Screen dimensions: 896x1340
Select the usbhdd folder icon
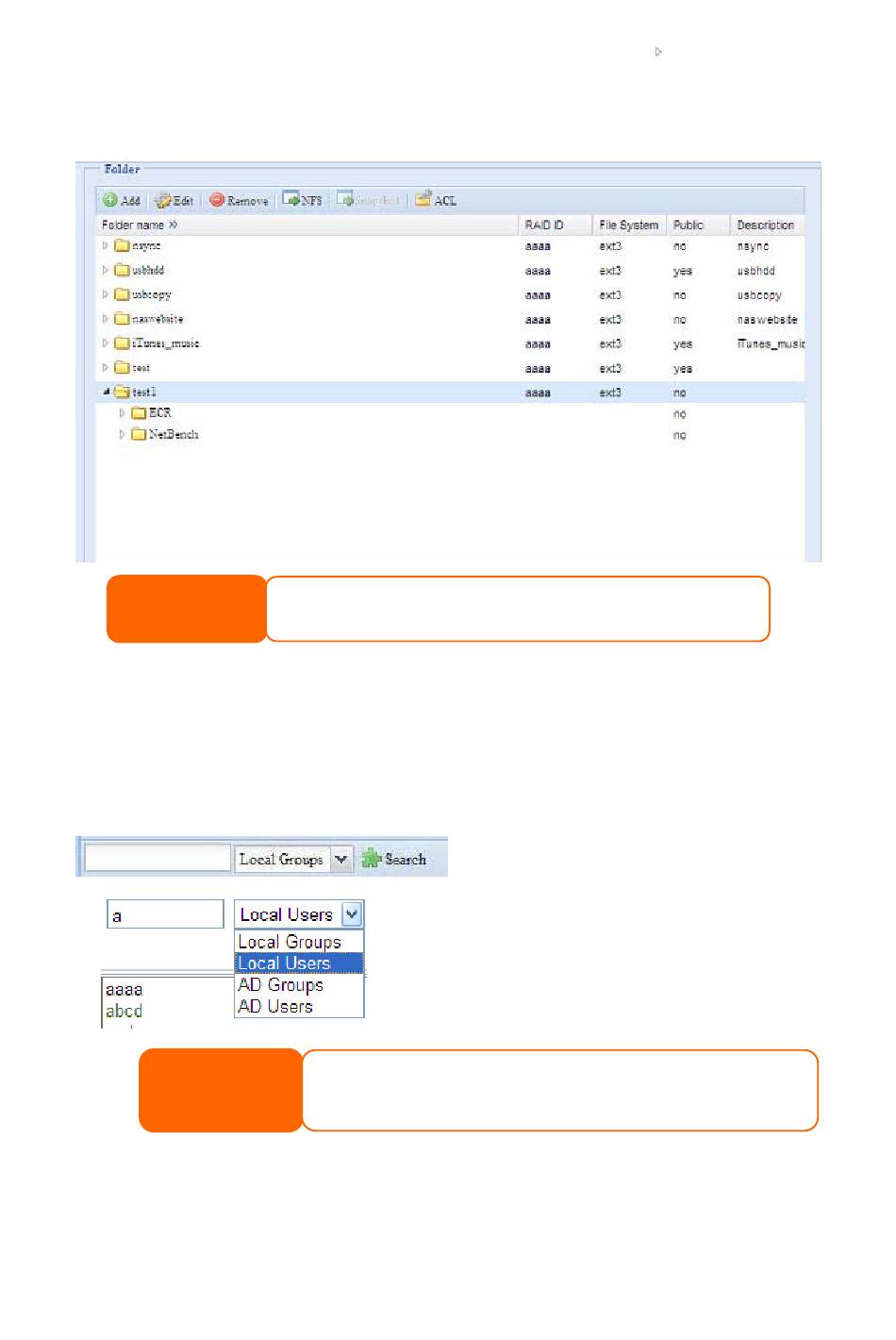click(122, 270)
